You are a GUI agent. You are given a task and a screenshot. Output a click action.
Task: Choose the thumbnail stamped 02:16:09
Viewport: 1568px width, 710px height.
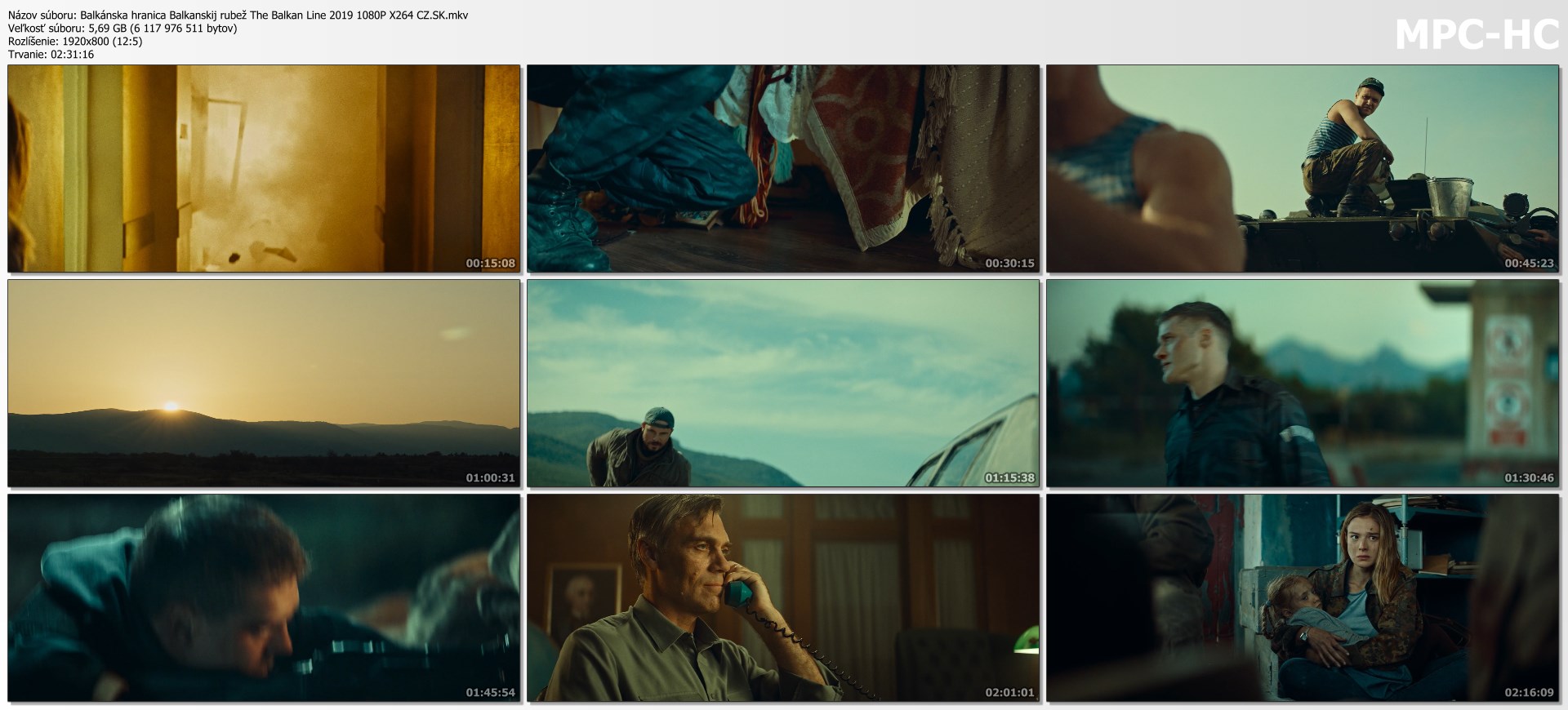pyautogui.click(x=1303, y=598)
